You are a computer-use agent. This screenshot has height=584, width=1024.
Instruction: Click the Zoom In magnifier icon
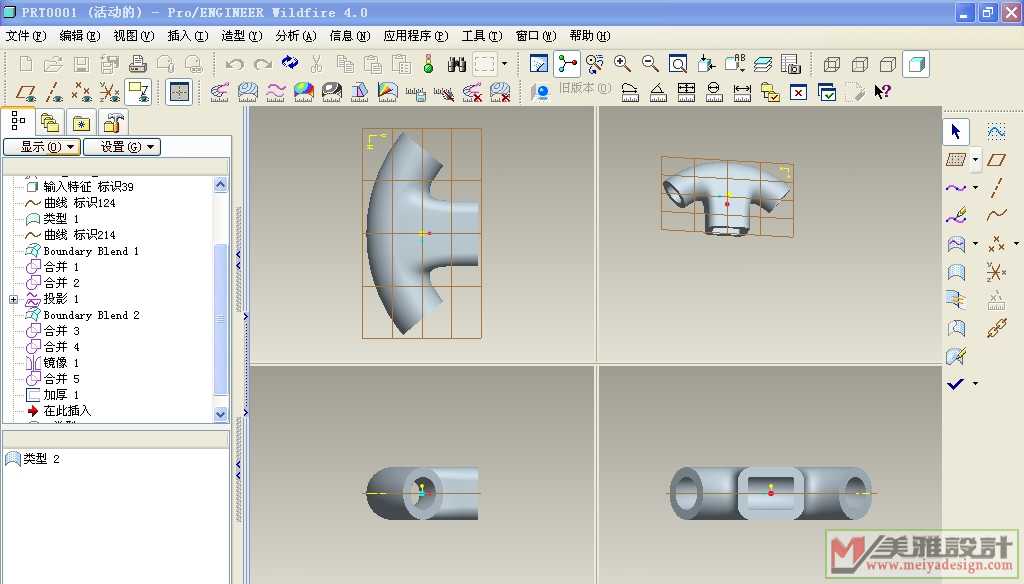coord(622,63)
